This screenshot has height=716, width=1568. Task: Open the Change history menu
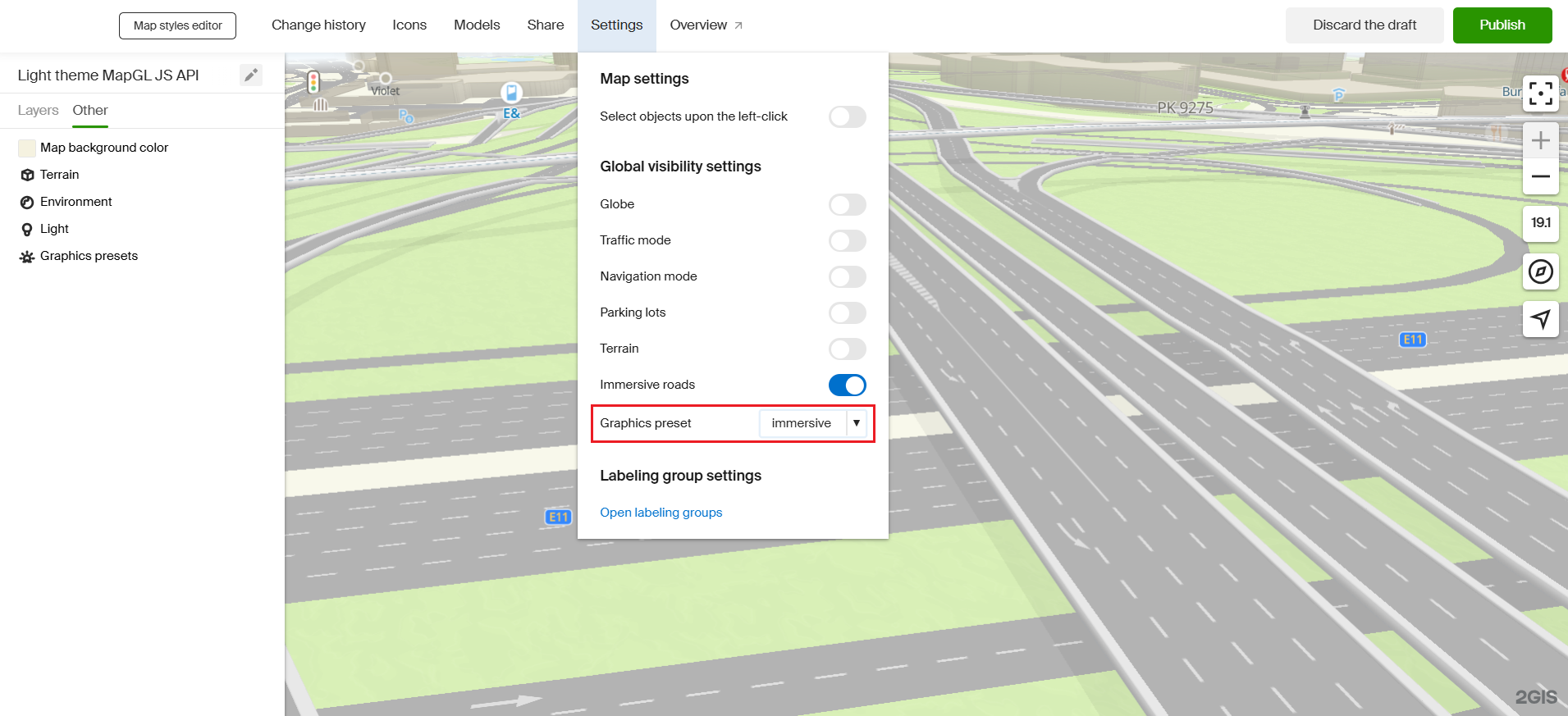click(x=318, y=25)
